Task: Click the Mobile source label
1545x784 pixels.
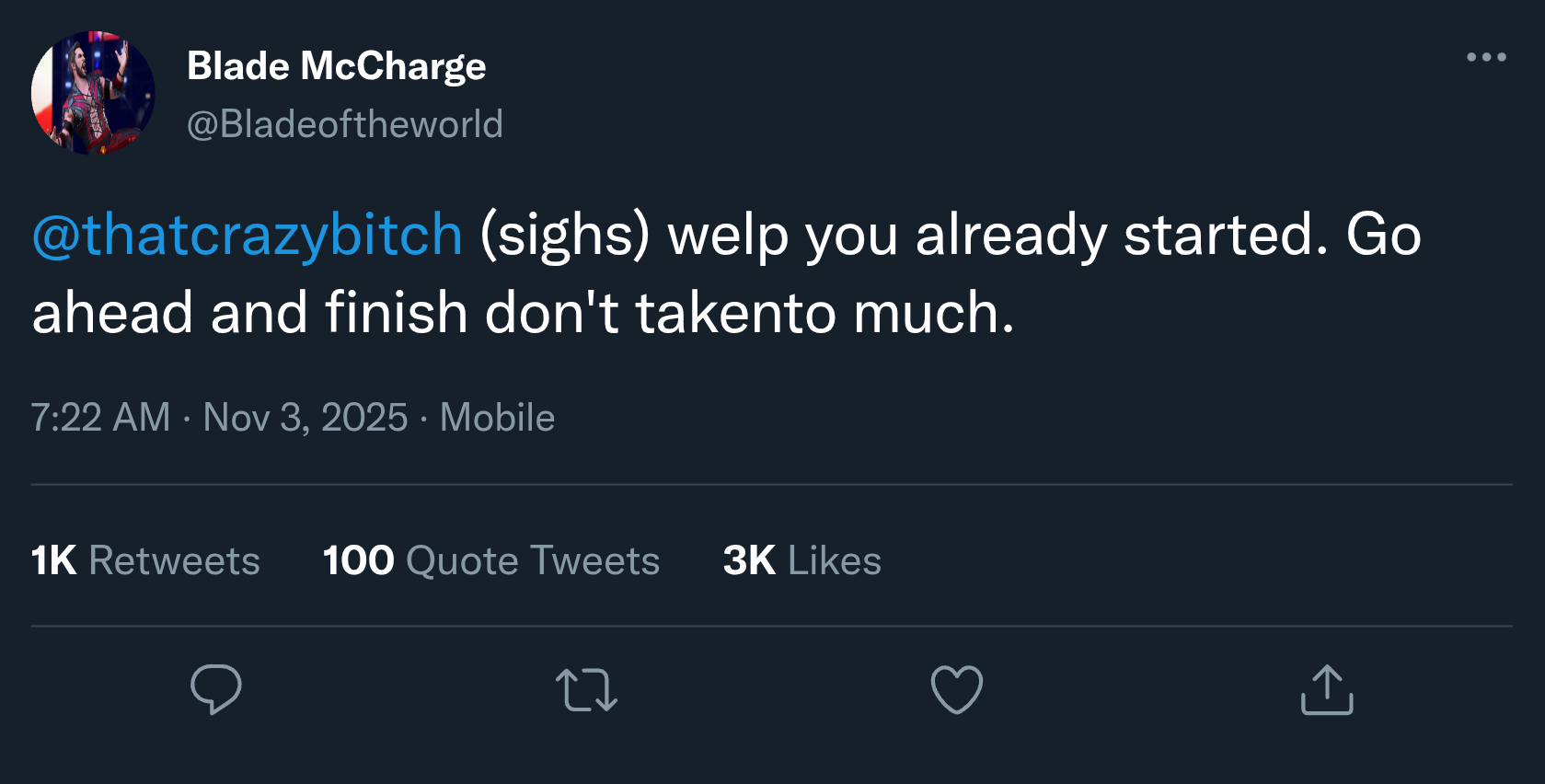Action: 497,418
